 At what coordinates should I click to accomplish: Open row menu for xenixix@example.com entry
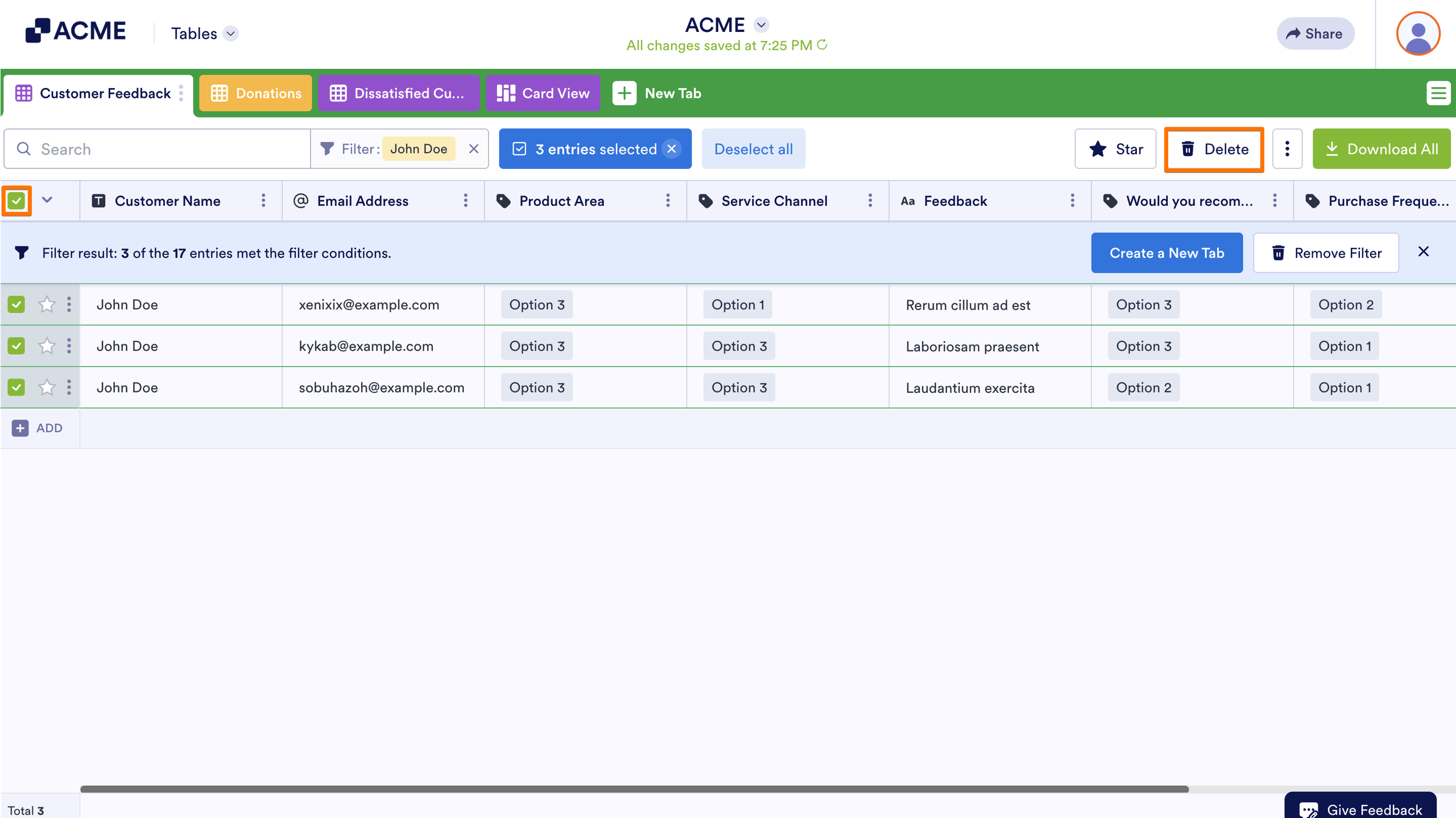[69, 305]
